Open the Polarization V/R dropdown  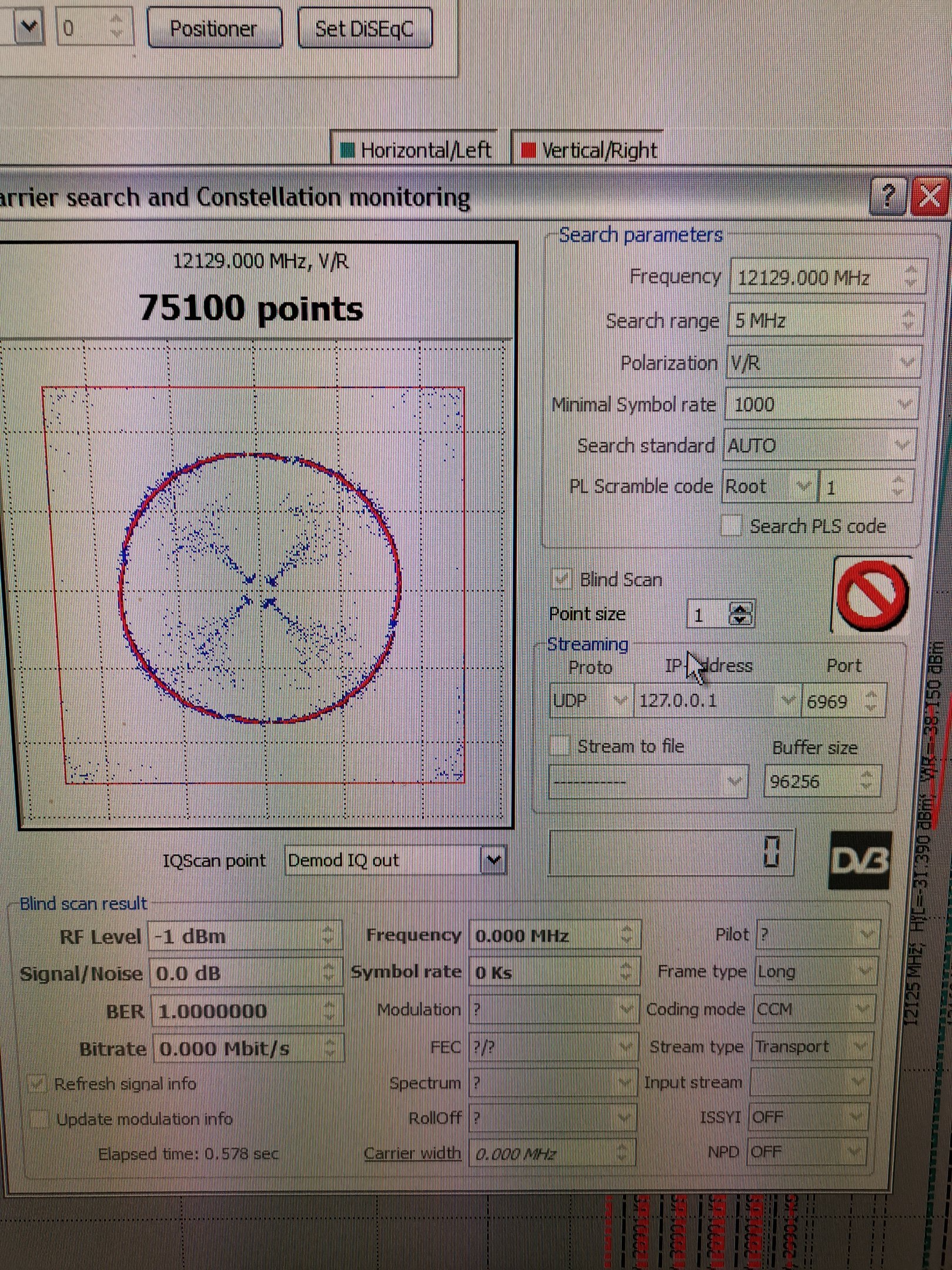tap(823, 363)
